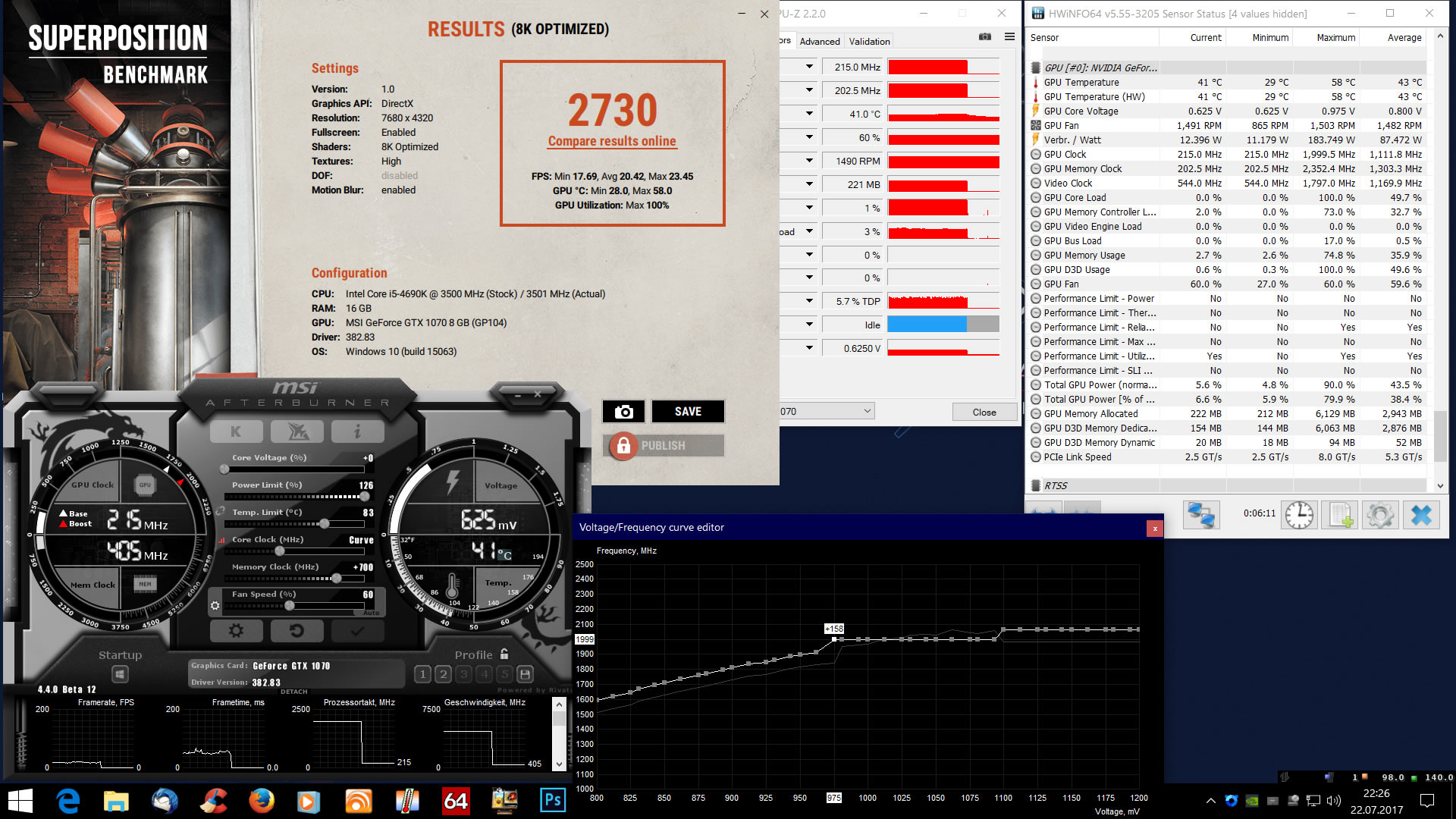Click the Power Limit slider handle
This screenshot has width=1456, height=819.
pyautogui.click(x=365, y=497)
